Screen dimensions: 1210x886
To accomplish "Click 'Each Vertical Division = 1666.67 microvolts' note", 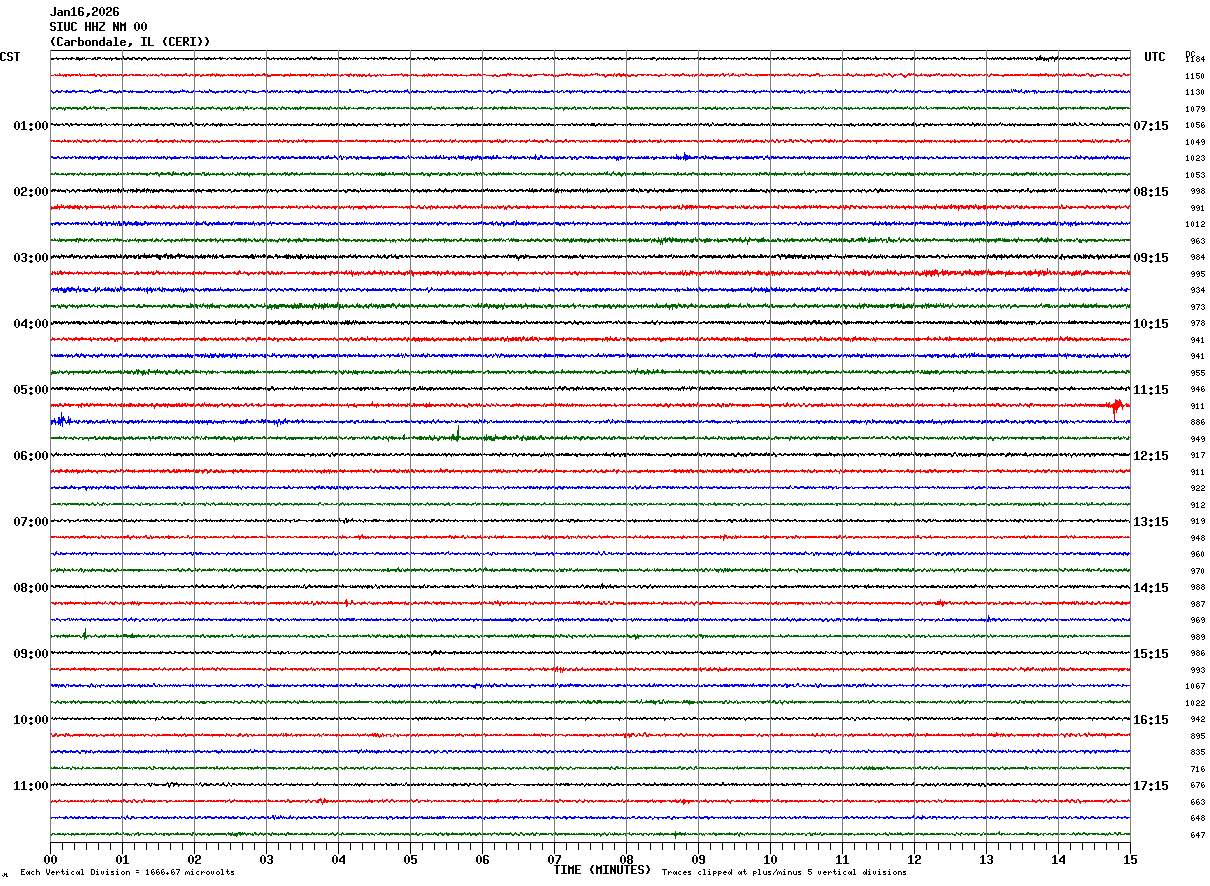I will click(x=127, y=873).
